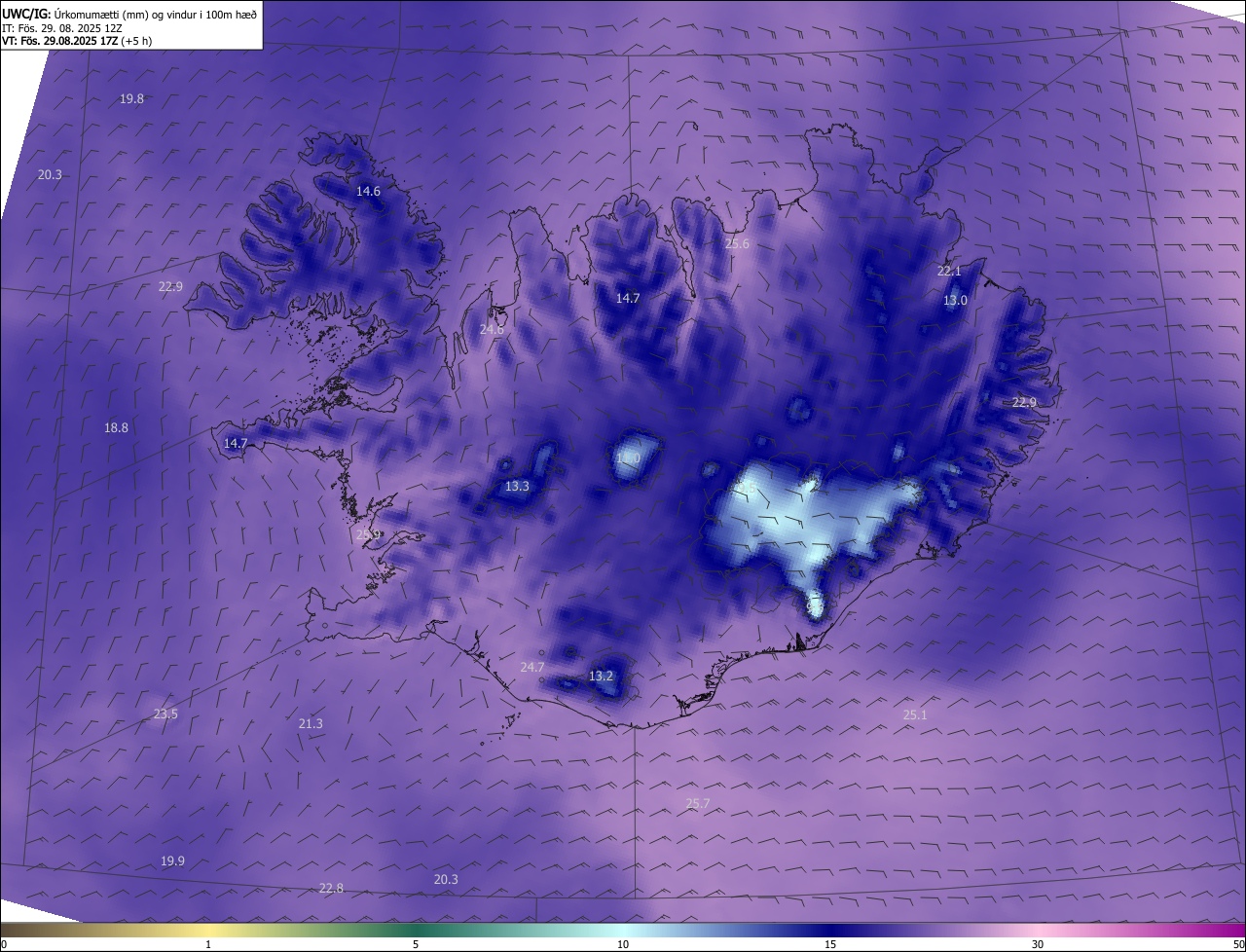Image resolution: width=1246 pixels, height=952 pixels.
Task: Select the 24.6 value label
Action: point(492,330)
